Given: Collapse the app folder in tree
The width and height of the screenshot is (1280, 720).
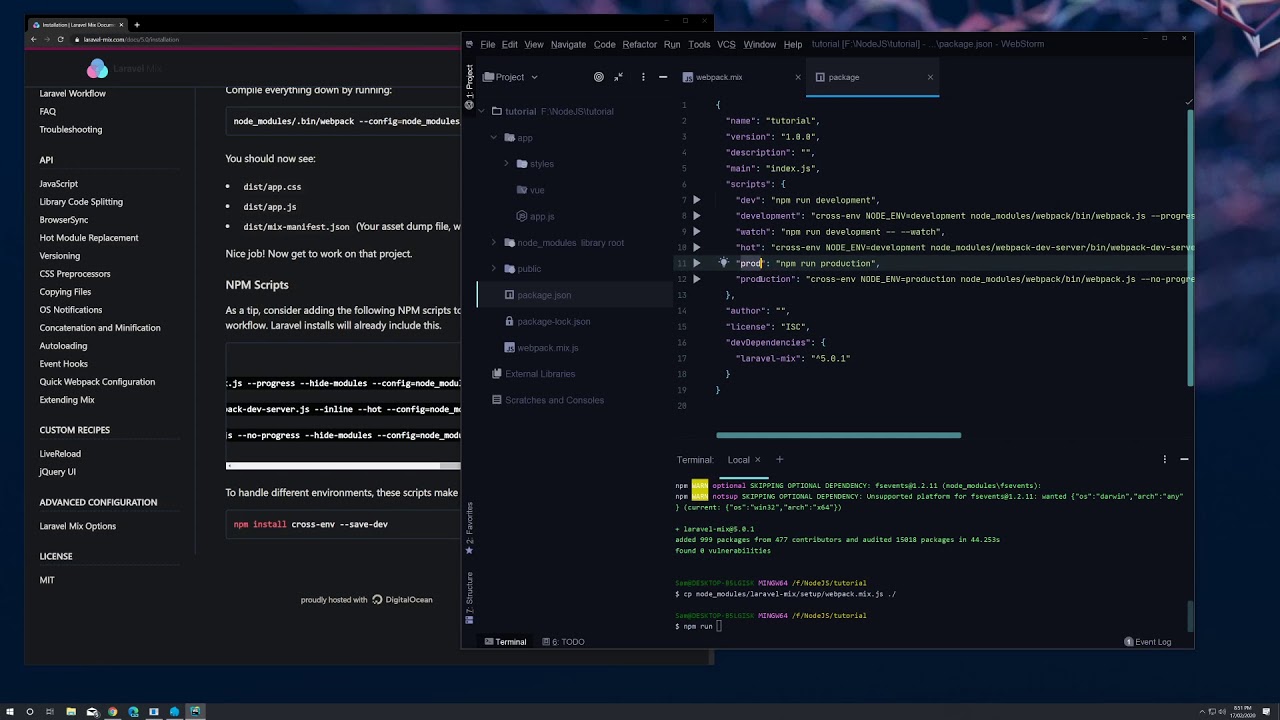Looking at the screenshot, I should 493,137.
